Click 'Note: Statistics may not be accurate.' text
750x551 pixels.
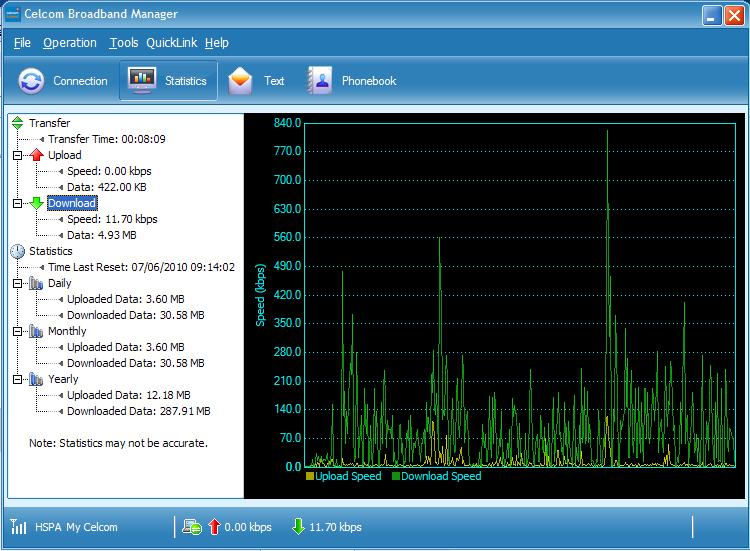click(118, 443)
